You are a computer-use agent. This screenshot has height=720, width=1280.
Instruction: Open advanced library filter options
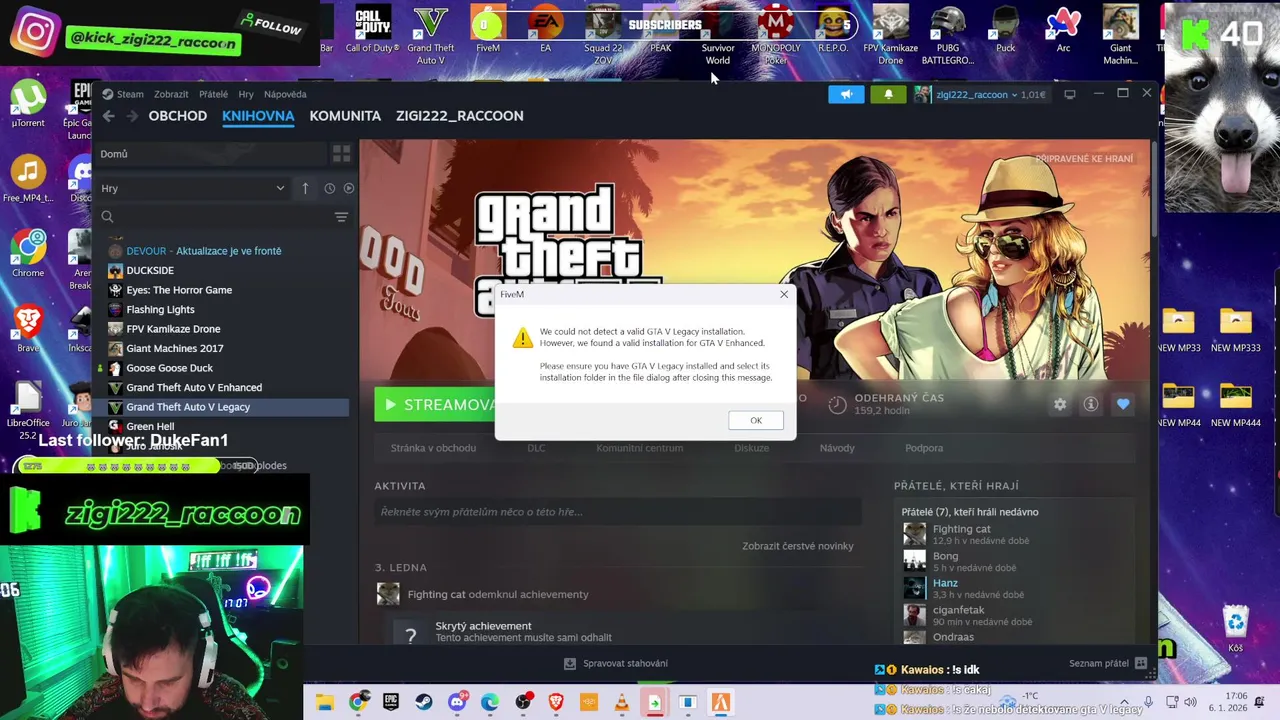pos(341,217)
